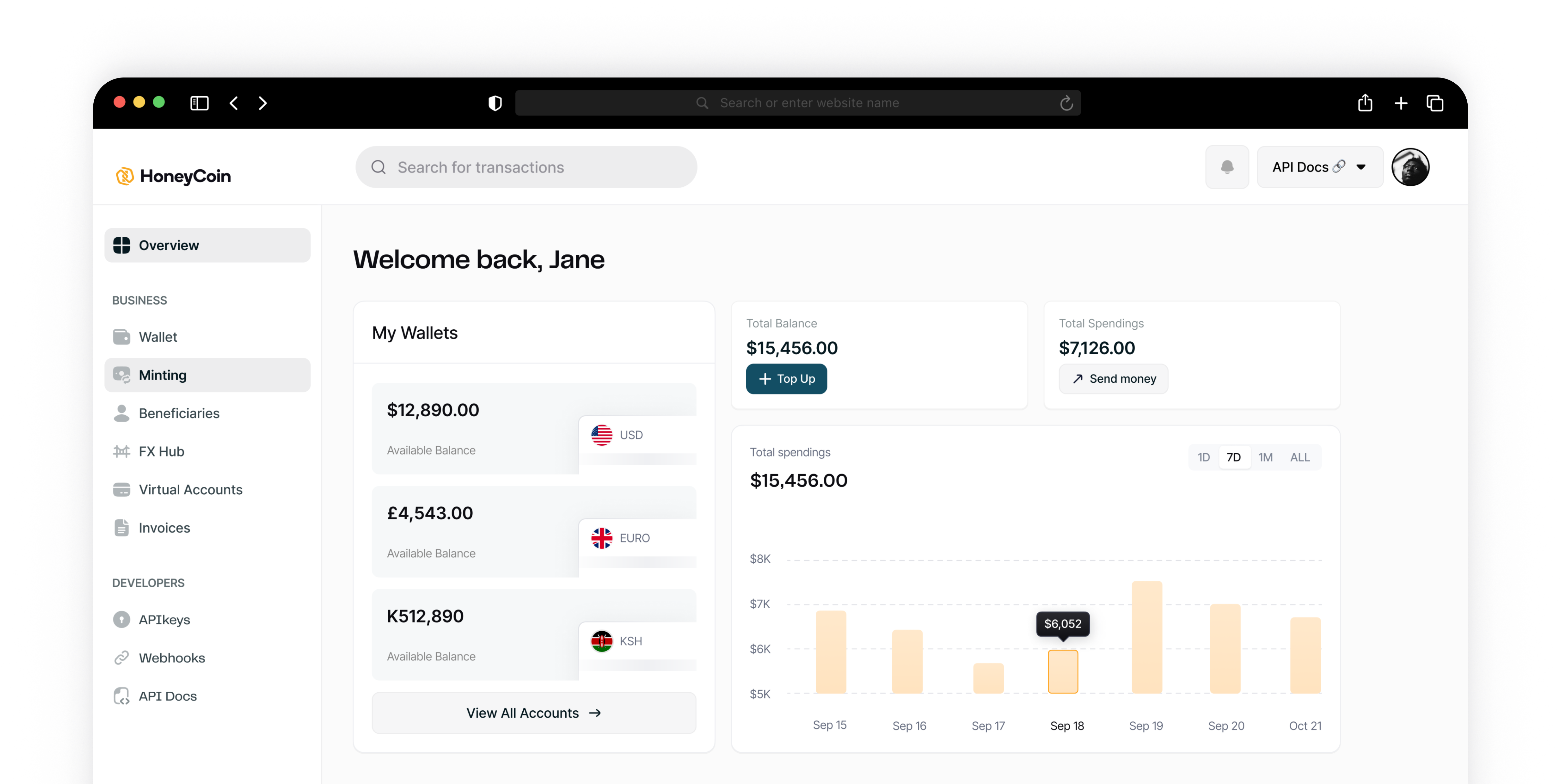The height and width of the screenshot is (784, 1561).
Task: Select the Sep 15 bar in the chart
Action: point(830,652)
